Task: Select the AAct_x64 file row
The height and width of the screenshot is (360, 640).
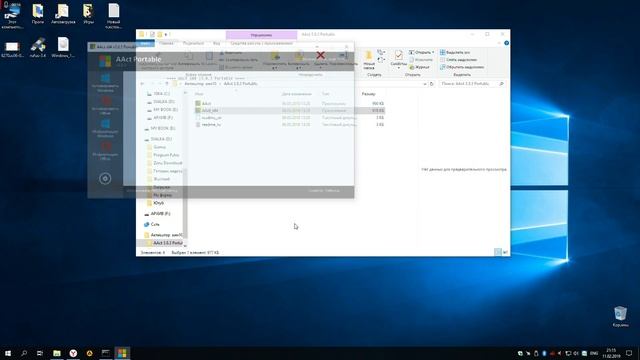Action: [x=289, y=110]
